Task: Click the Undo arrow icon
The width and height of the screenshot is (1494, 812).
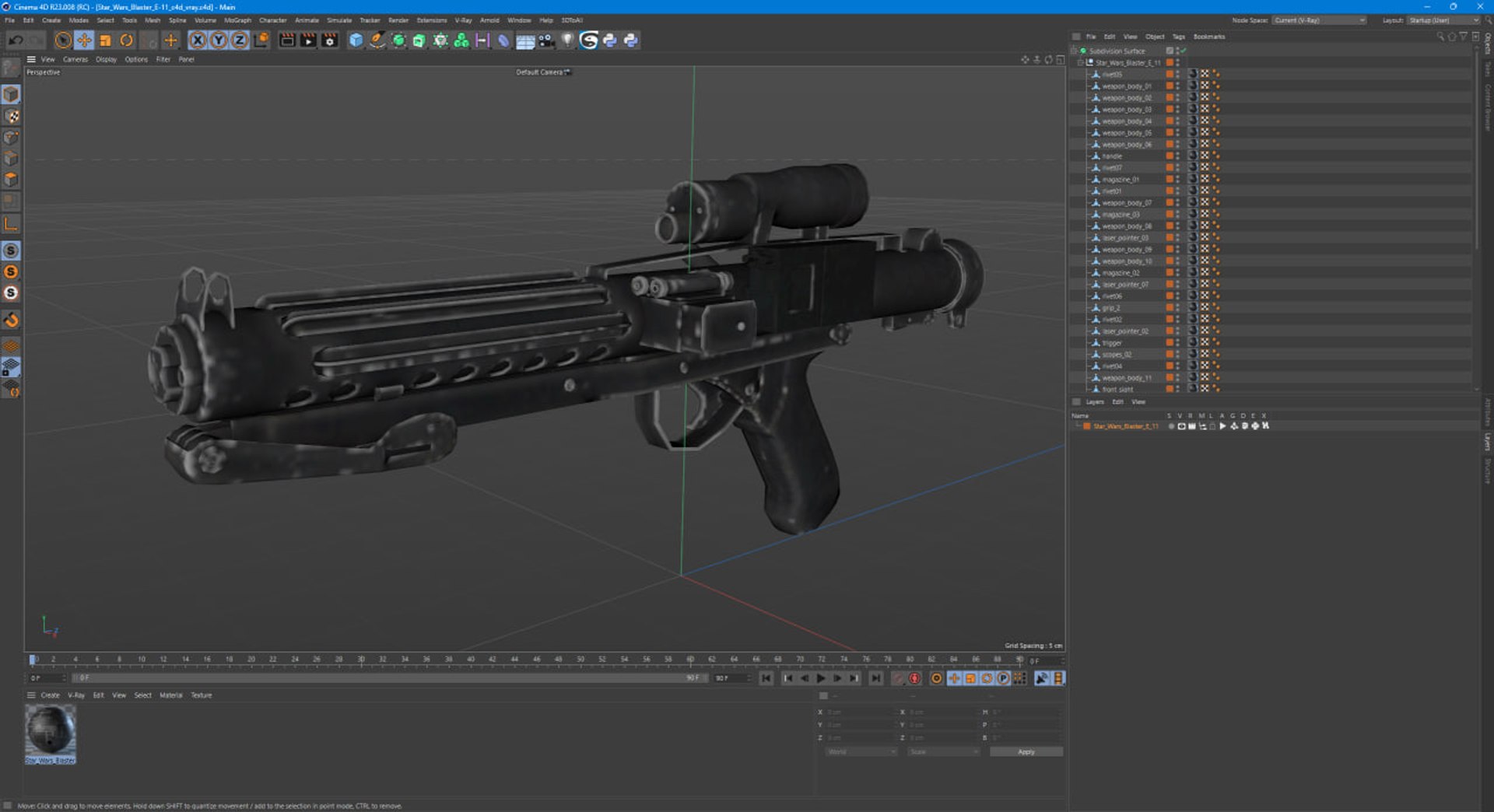Action: click(x=16, y=40)
